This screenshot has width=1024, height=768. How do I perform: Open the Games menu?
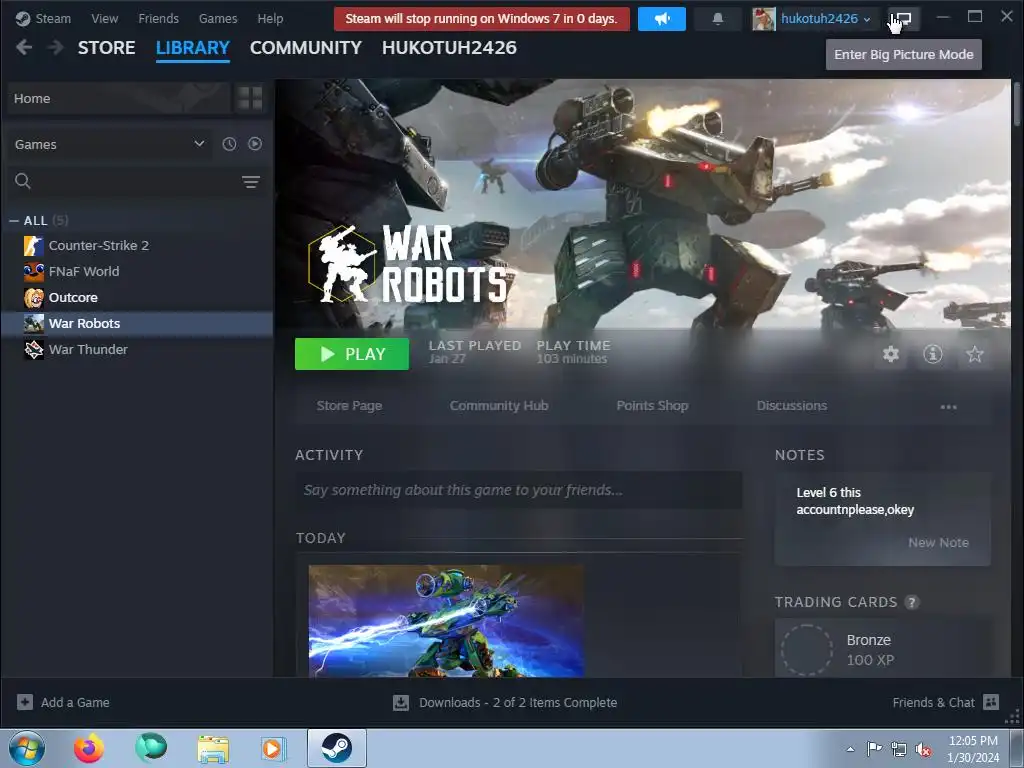pyautogui.click(x=218, y=18)
